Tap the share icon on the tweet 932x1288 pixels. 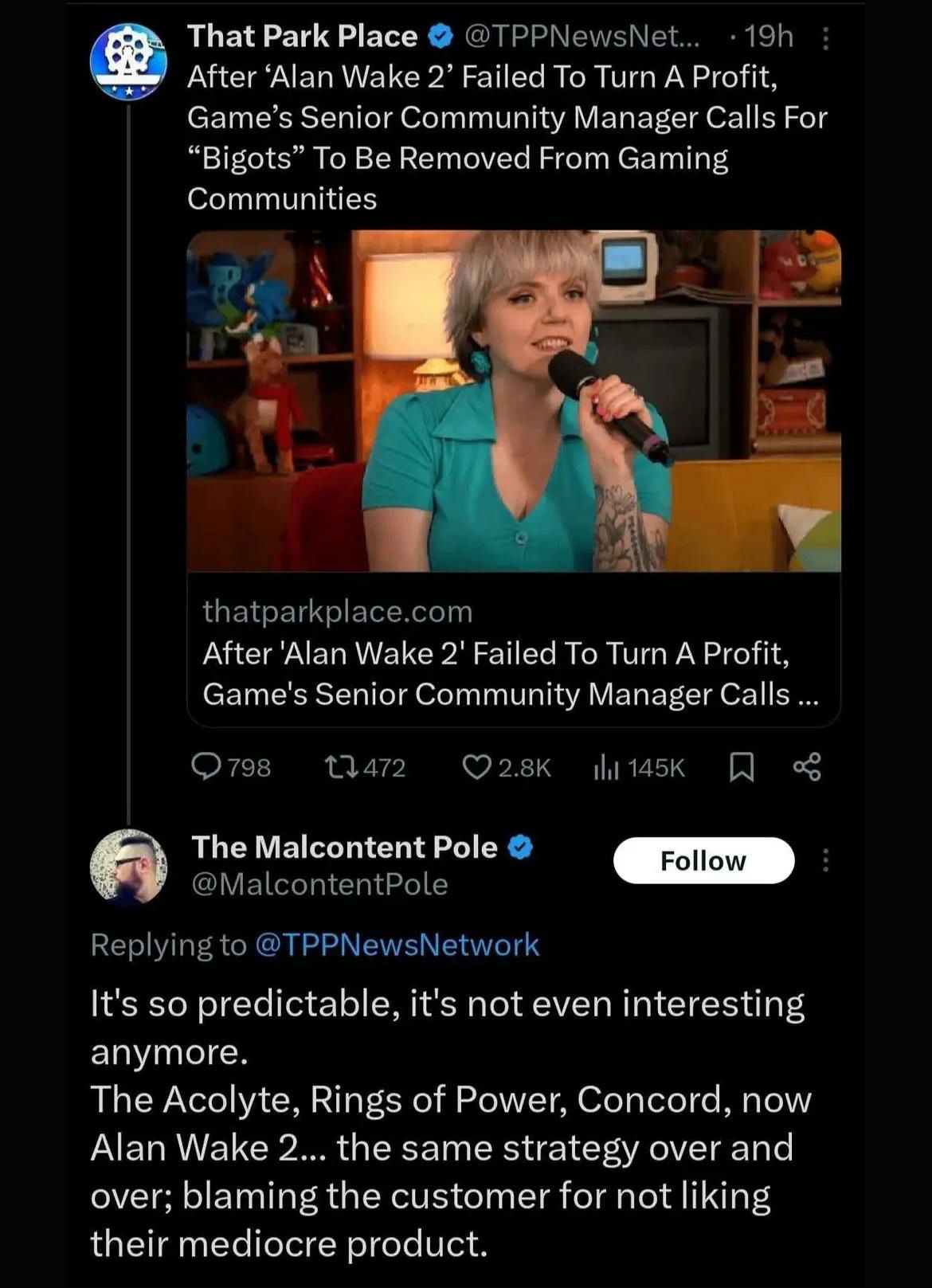[807, 767]
